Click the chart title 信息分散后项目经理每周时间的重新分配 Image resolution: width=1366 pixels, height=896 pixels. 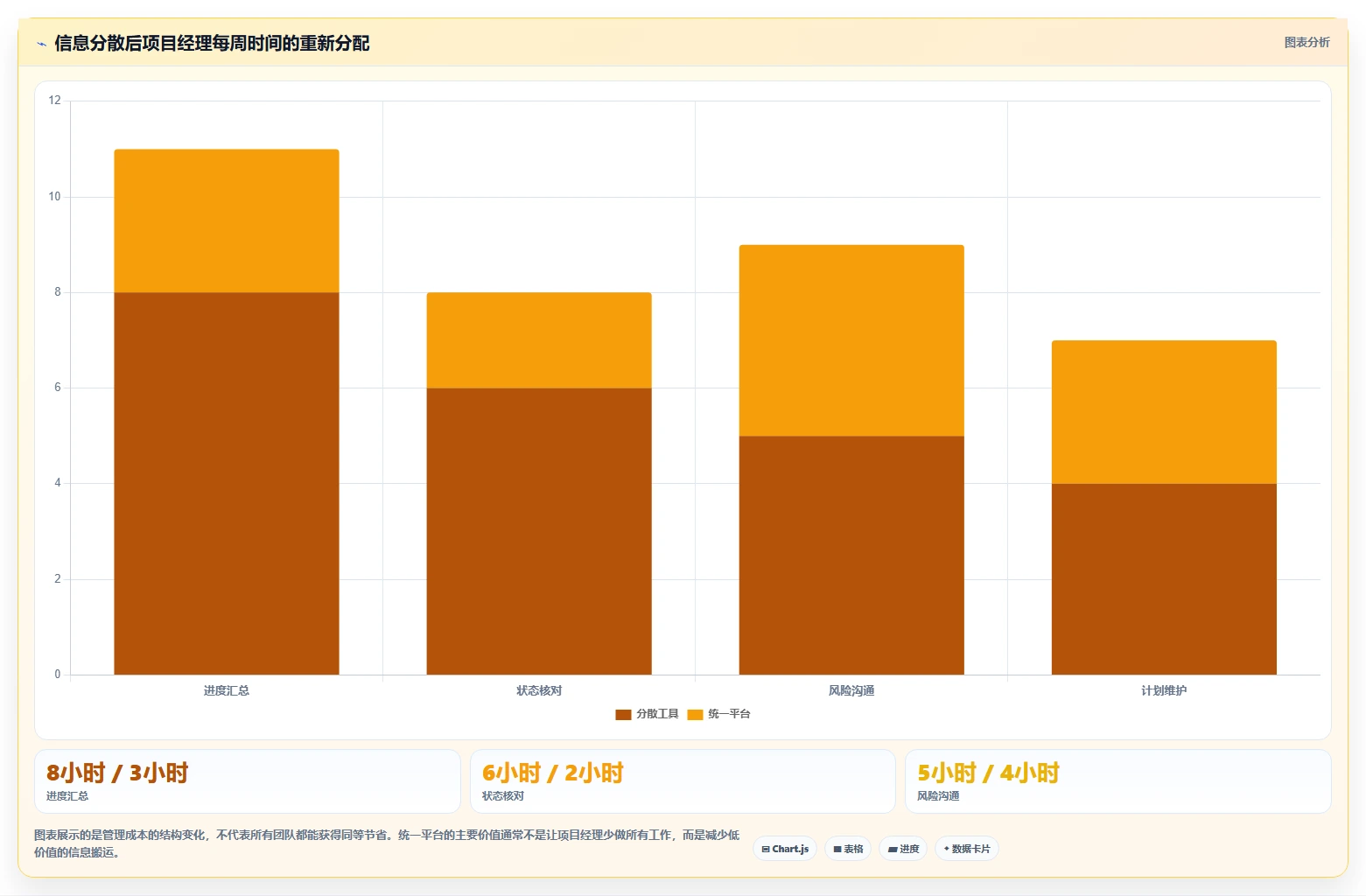(212, 44)
